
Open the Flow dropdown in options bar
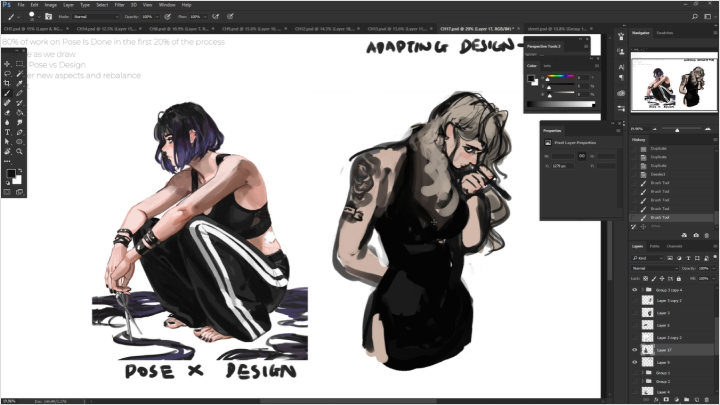click(205, 17)
